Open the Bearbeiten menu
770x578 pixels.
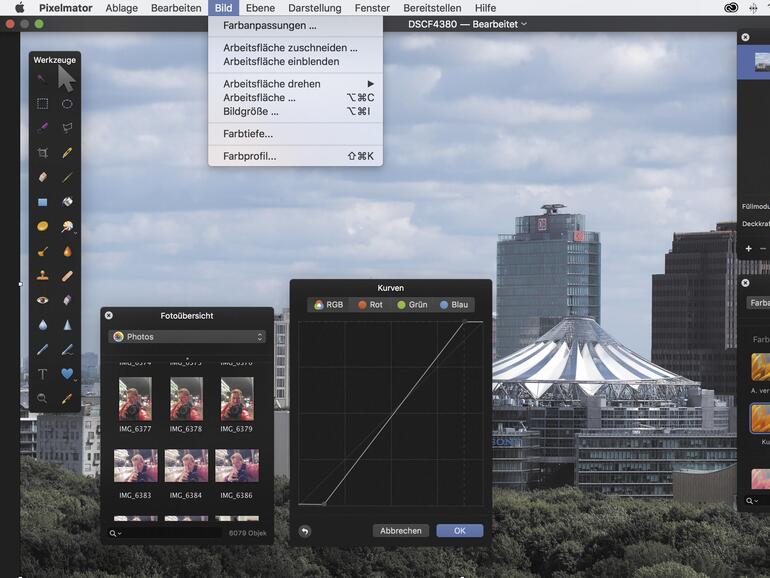[176, 8]
